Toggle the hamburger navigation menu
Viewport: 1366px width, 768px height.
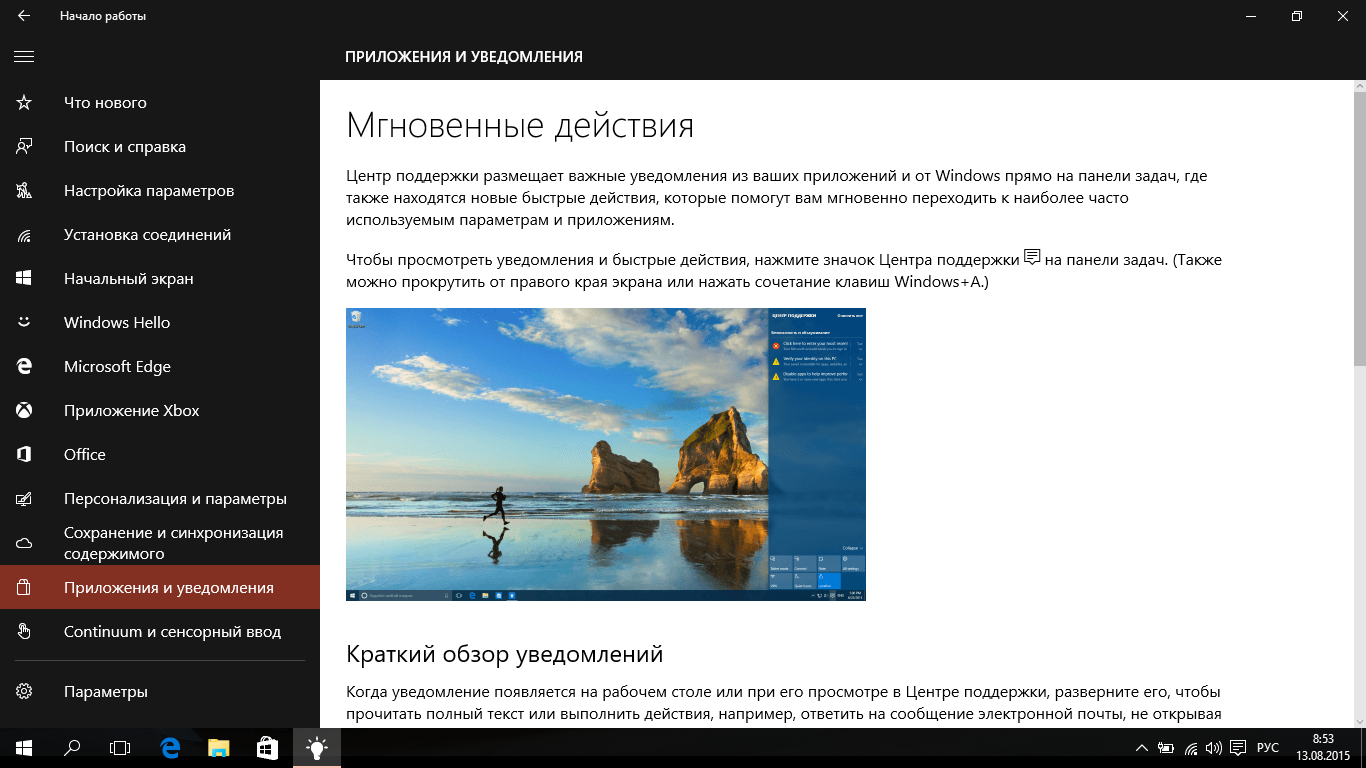coord(24,57)
